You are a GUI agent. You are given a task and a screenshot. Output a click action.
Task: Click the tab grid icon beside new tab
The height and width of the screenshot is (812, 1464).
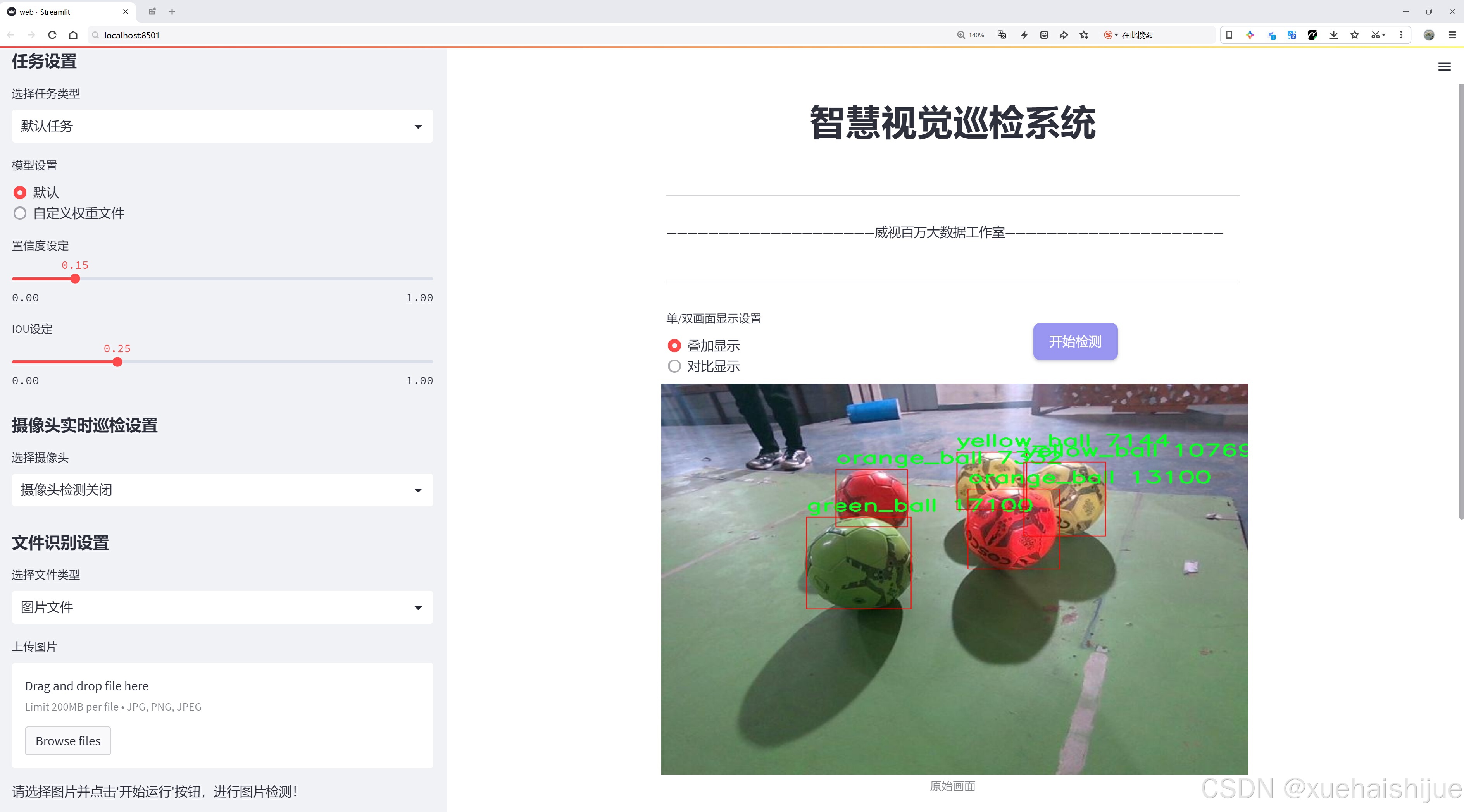click(x=152, y=11)
